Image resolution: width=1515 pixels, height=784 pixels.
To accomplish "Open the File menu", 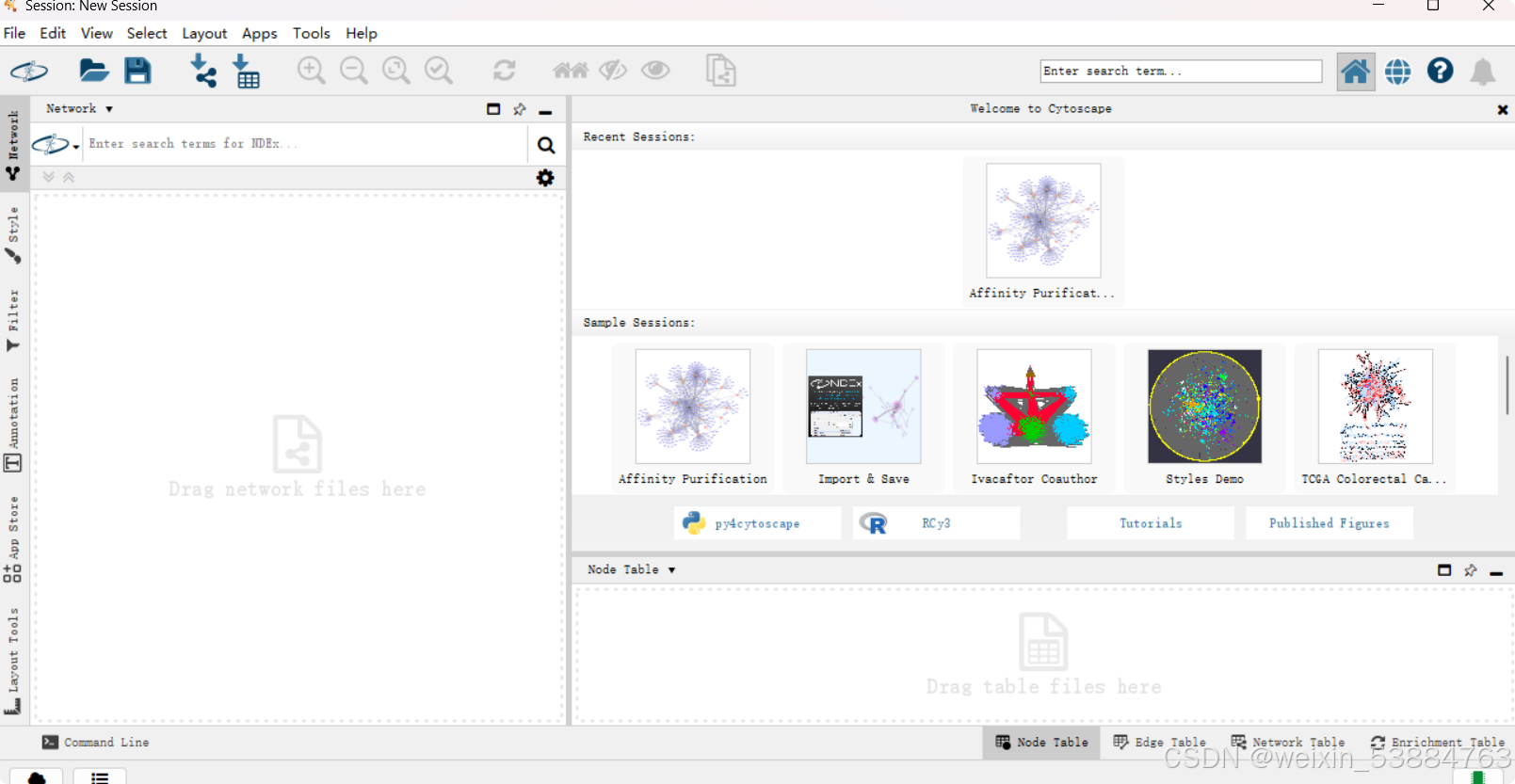I will click(x=14, y=33).
